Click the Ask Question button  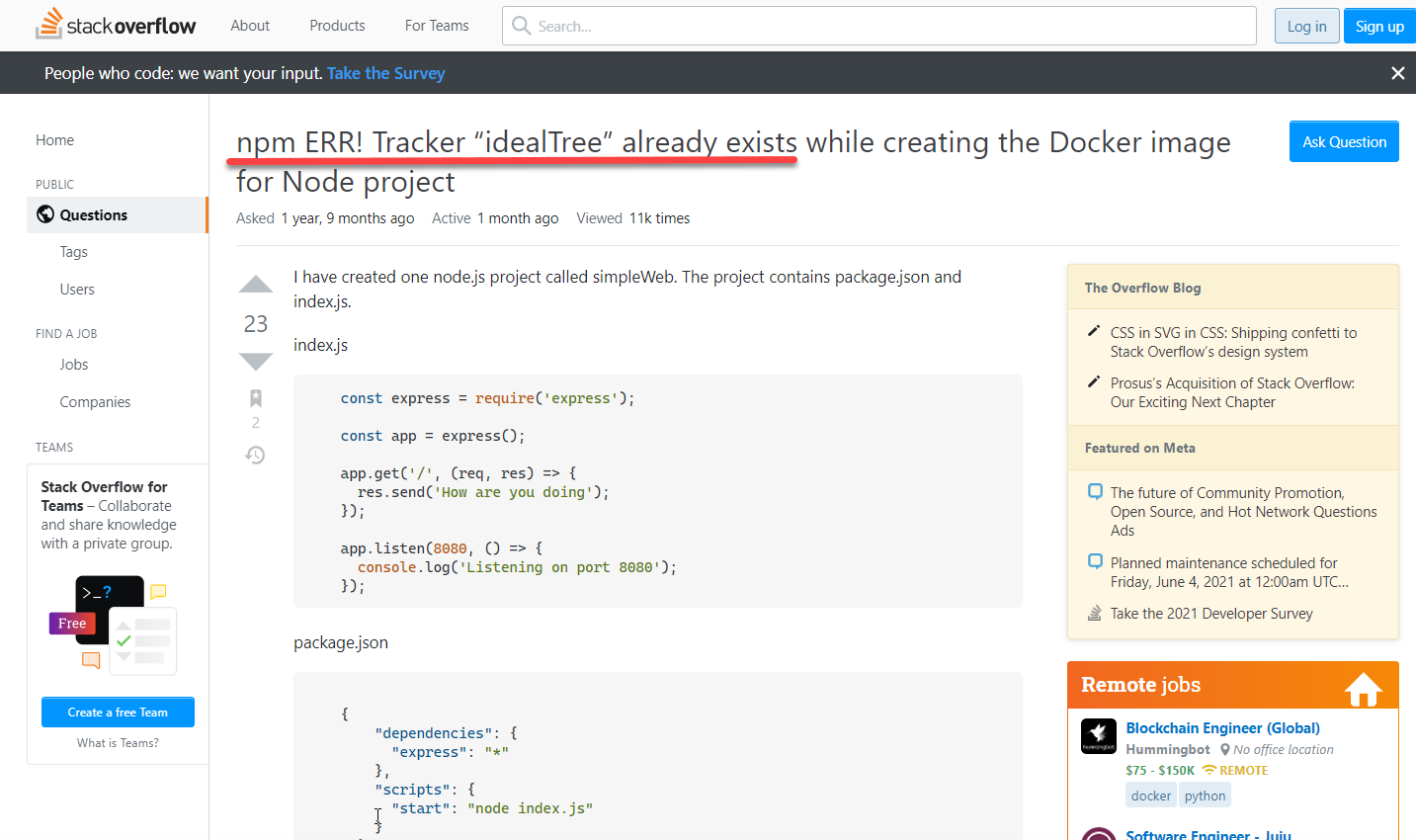click(1344, 141)
